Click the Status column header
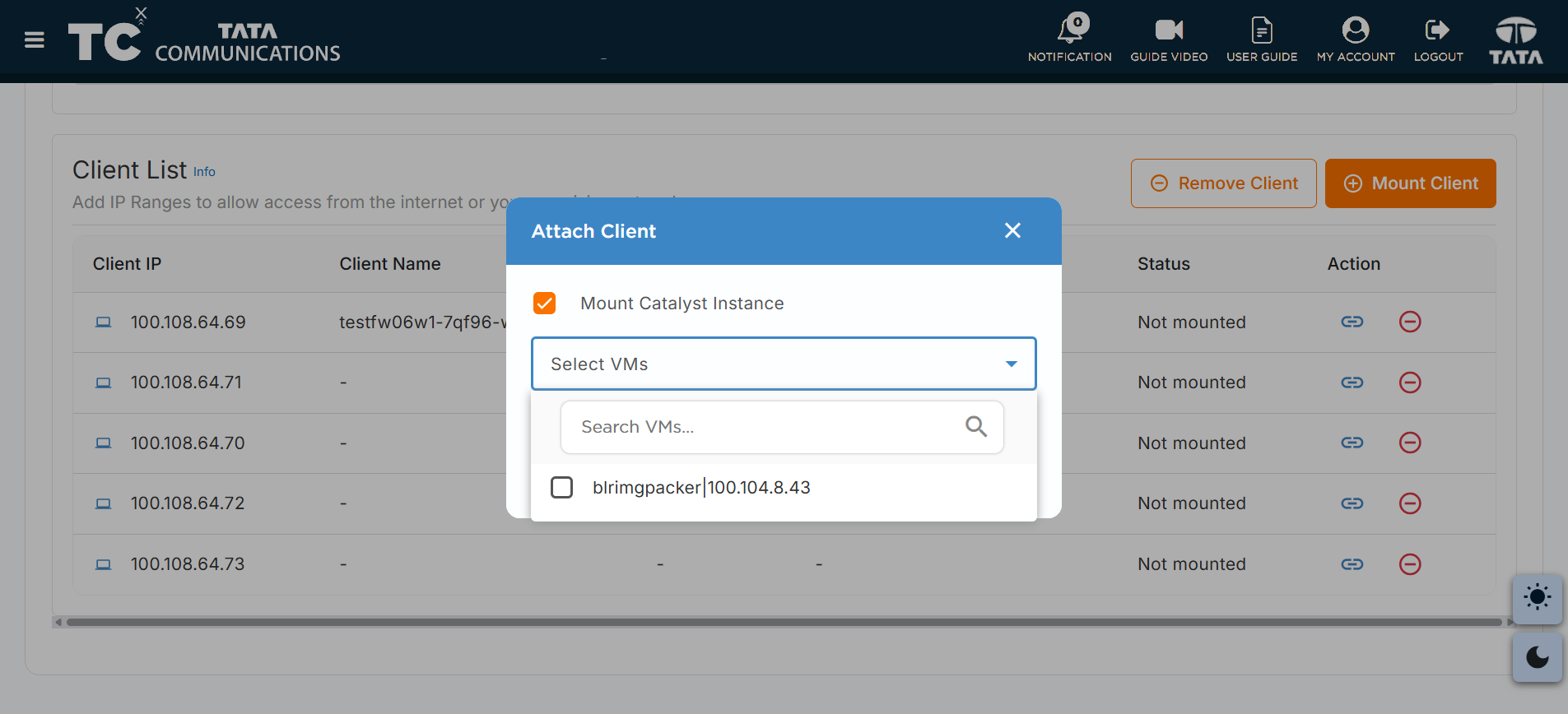 coord(1164,264)
